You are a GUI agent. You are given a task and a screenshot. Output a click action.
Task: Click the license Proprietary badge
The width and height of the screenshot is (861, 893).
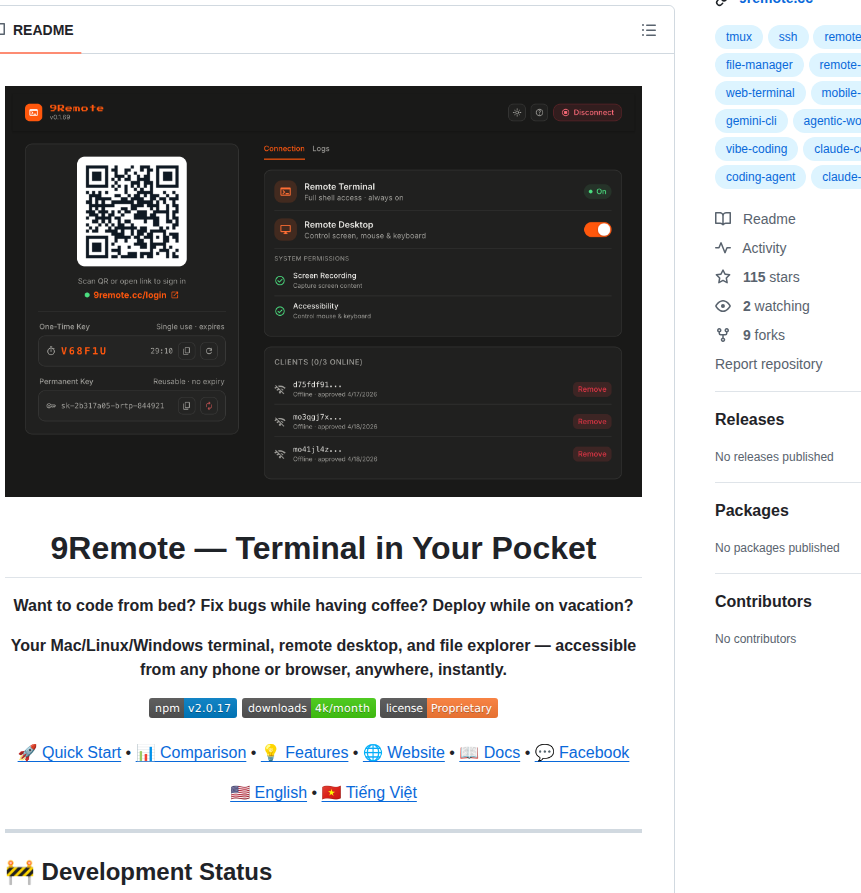pos(439,708)
